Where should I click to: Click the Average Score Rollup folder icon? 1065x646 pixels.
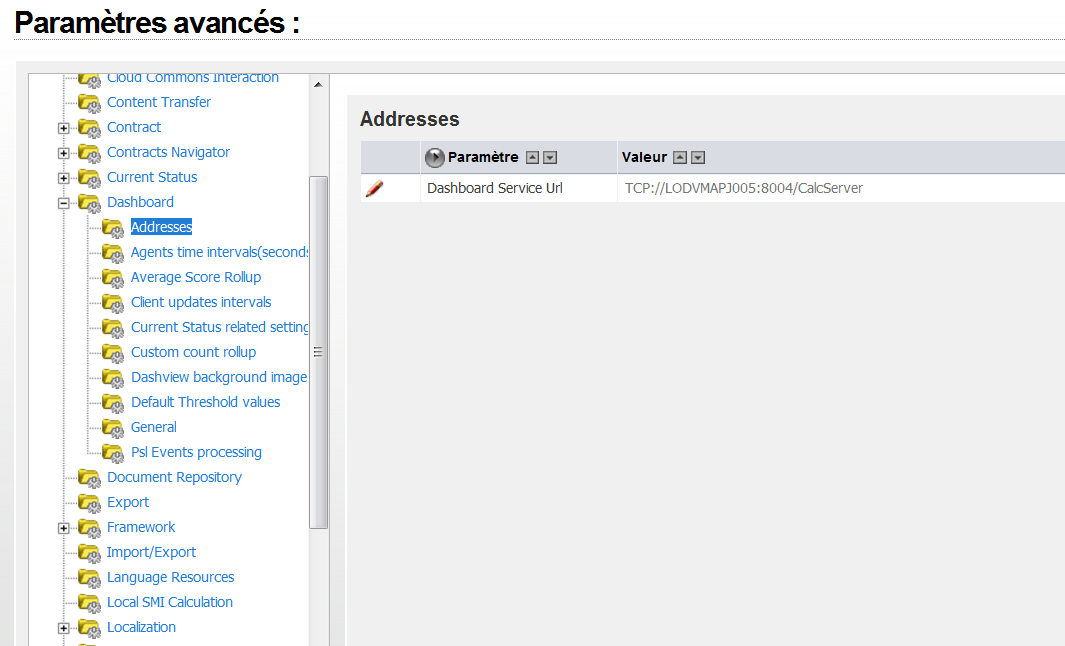[113, 278]
